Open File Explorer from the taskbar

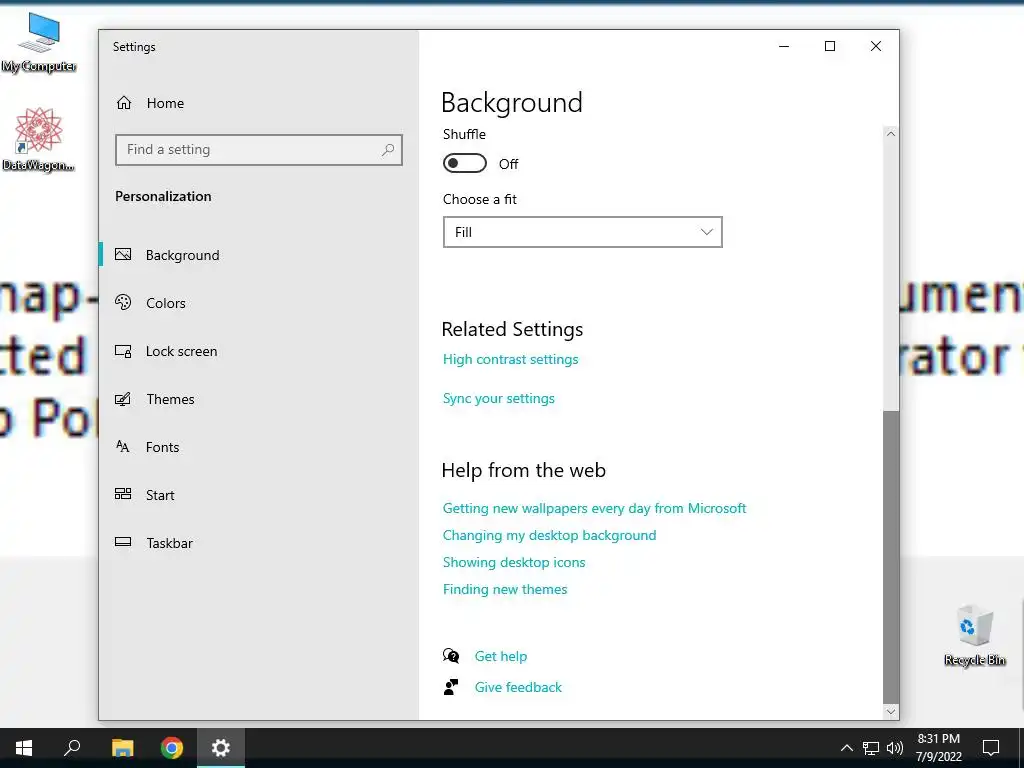pos(122,748)
